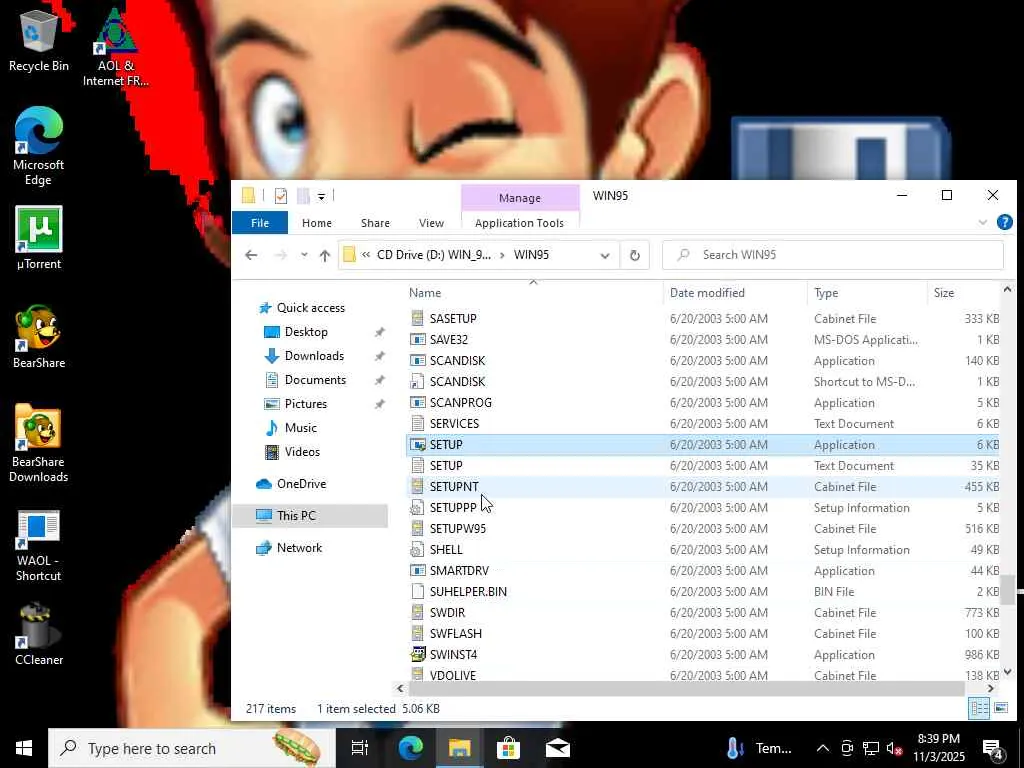Go back with the back arrow
This screenshot has width=1024, height=768.
click(x=251, y=255)
